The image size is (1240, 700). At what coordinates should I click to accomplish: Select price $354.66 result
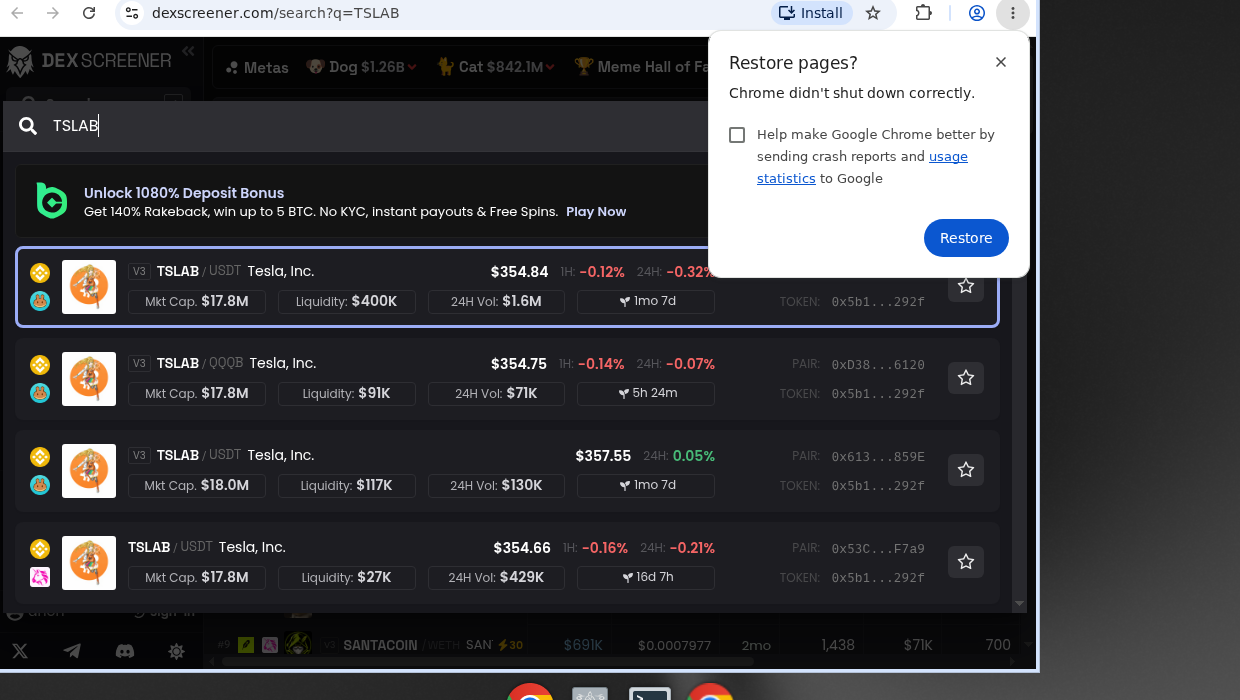point(522,548)
